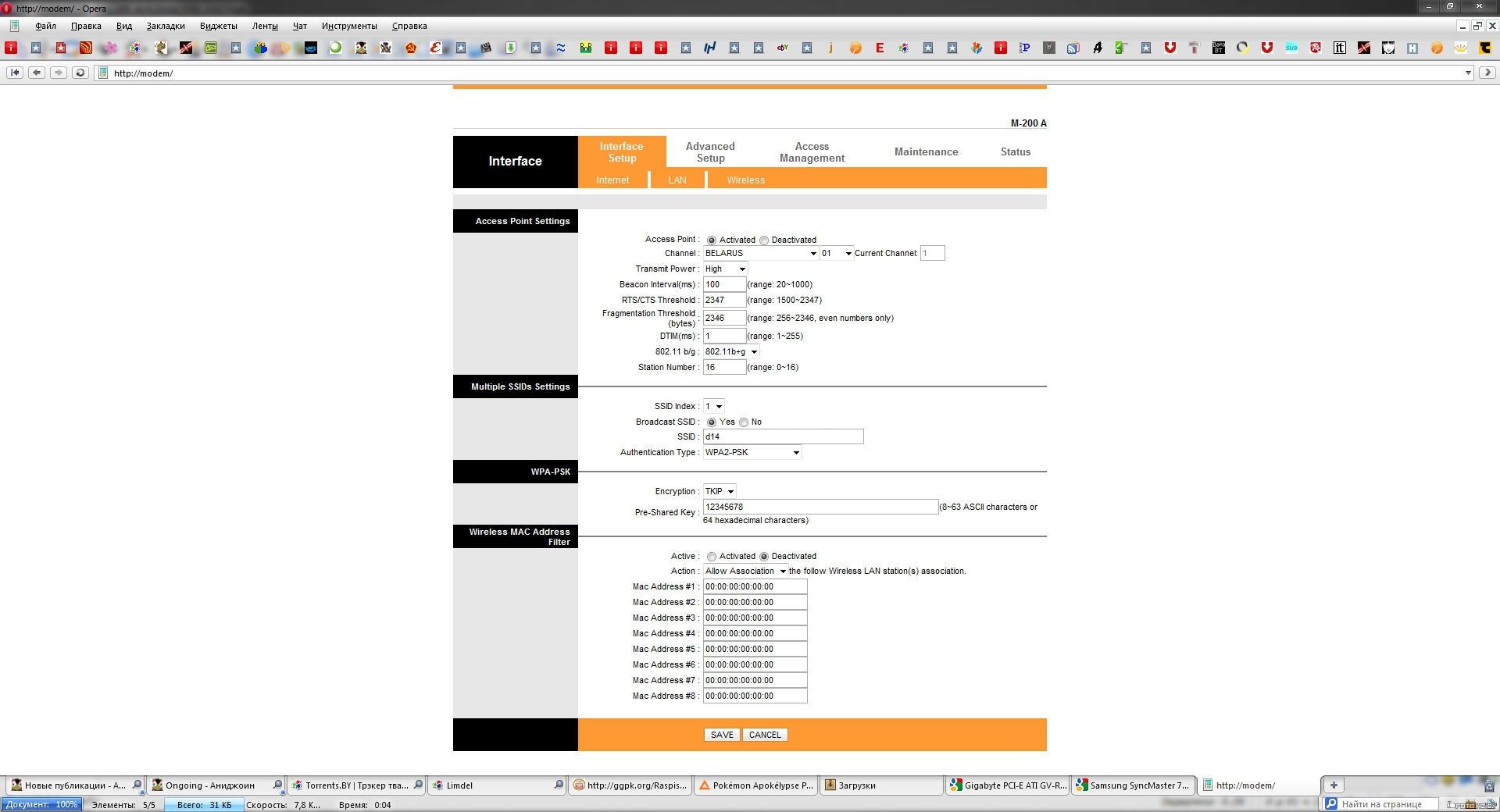Open the LAN sub-tab
1500x812 pixels.
point(677,180)
